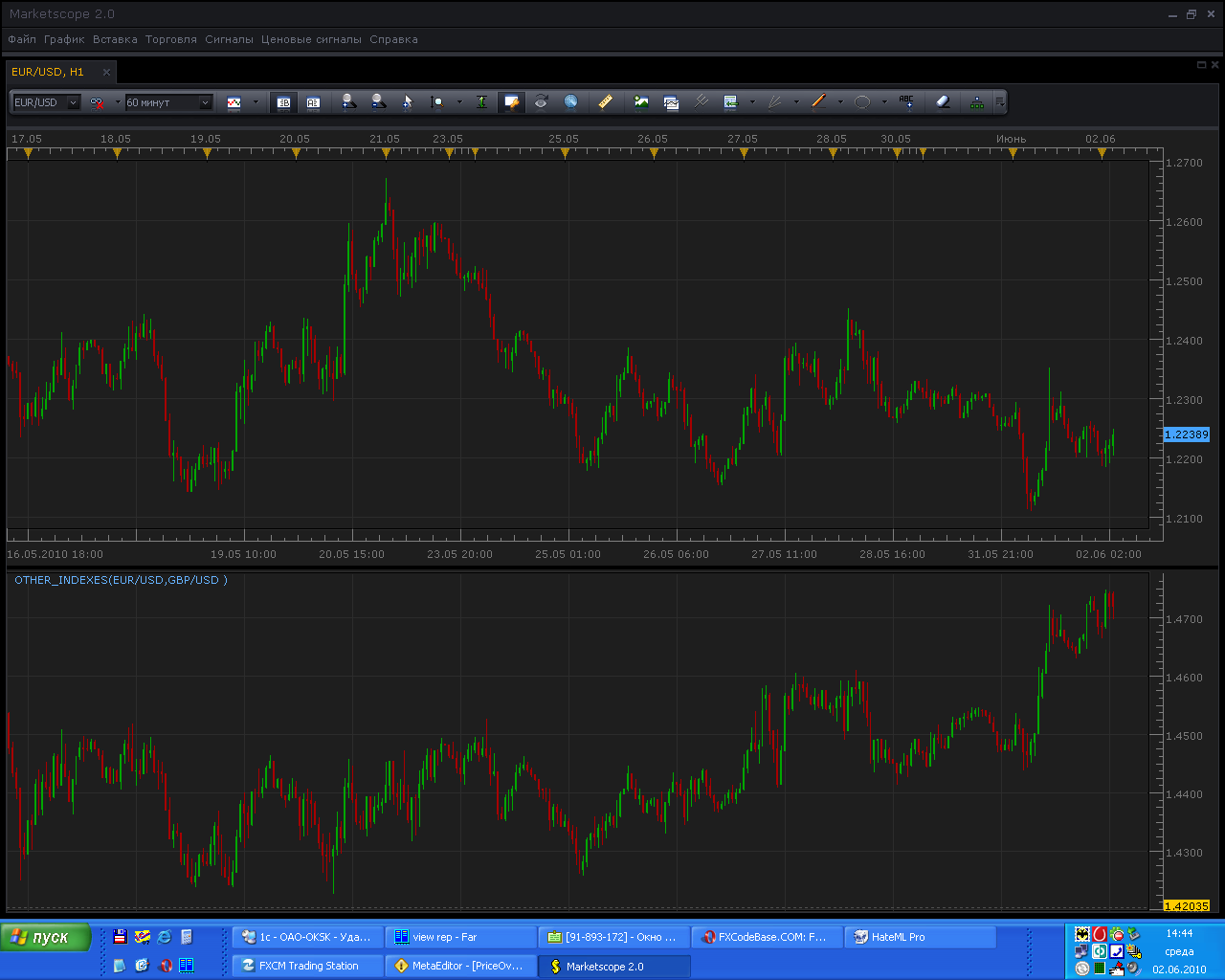Open the Ценовые сигналы menu
The width and height of the screenshot is (1225, 980).
pyautogui.click(x=311, y=39)
